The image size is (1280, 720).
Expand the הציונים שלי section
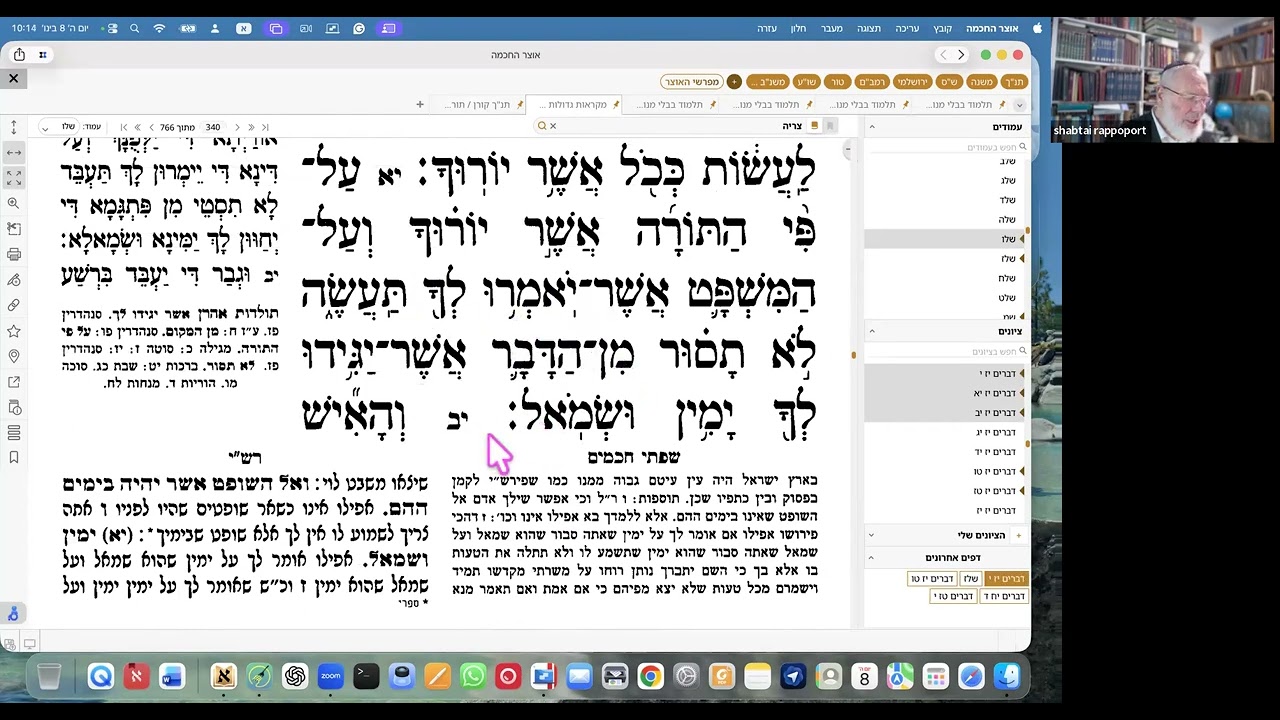pos(871,535)
